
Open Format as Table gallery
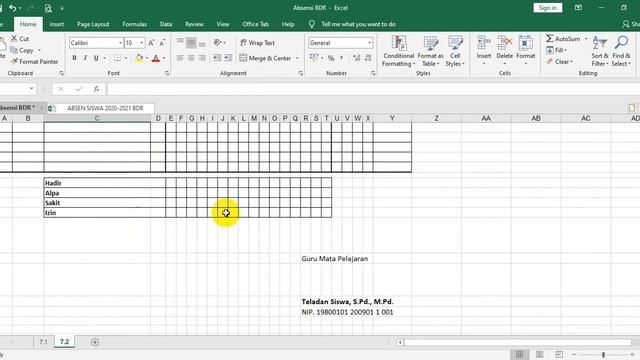[430, 51]
